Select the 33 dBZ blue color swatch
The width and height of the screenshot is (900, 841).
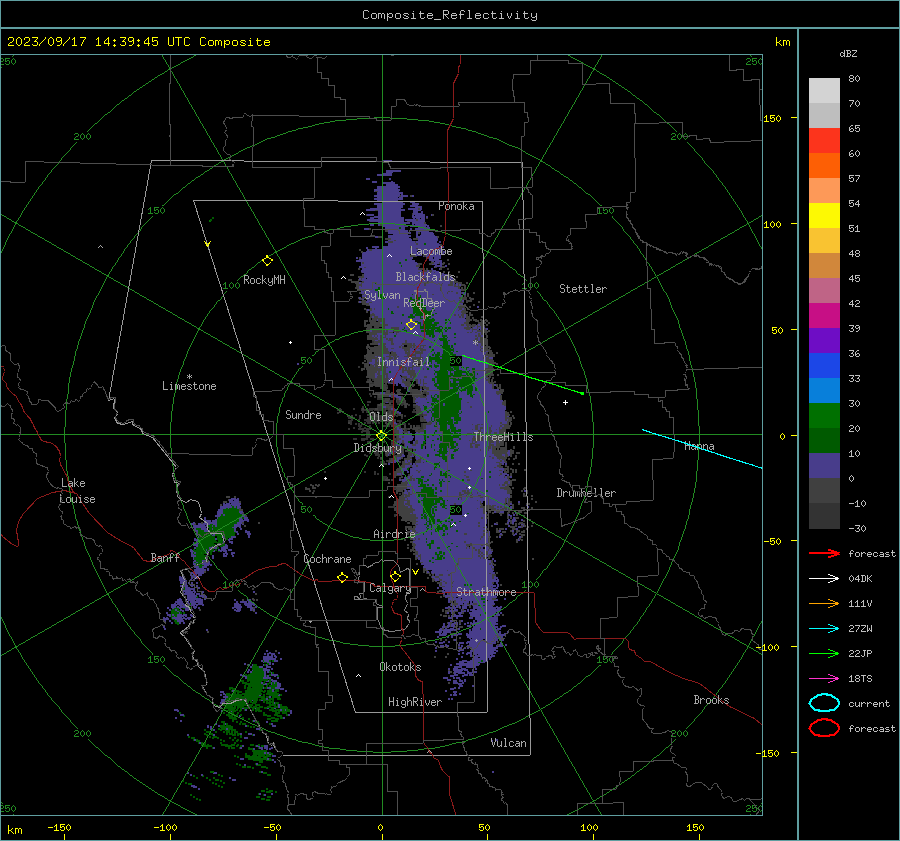click(x=824, y=365)
